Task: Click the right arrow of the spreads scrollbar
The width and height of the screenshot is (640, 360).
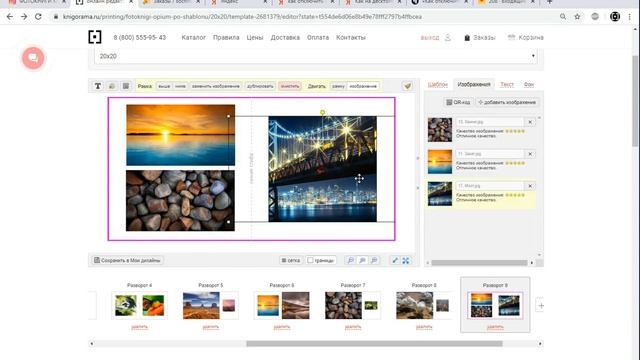Action: click(540, 344)
